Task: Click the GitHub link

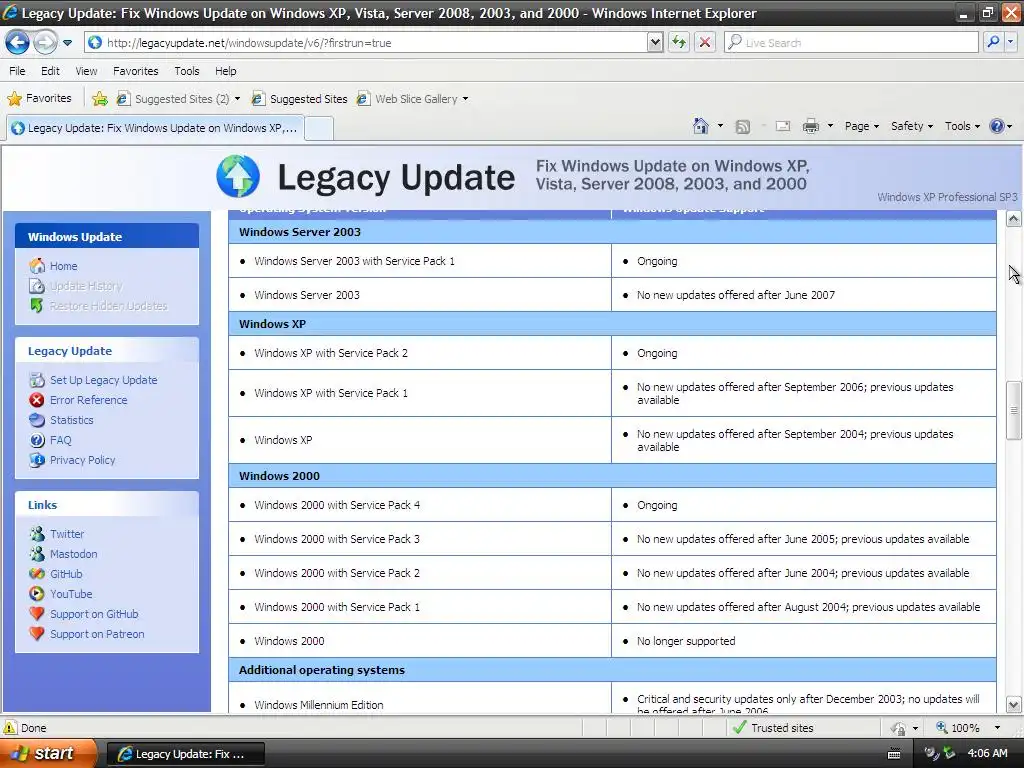Action: pyautogui.click(x=66, y=574)
